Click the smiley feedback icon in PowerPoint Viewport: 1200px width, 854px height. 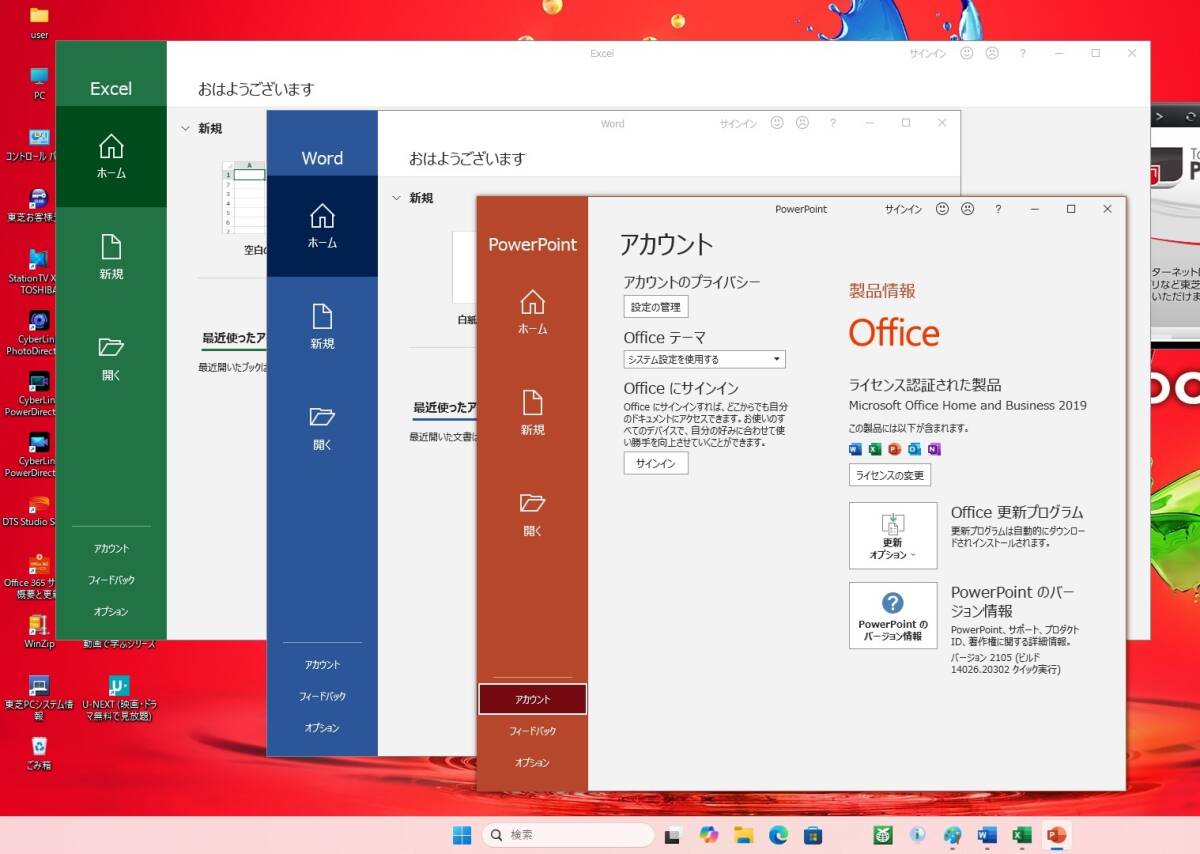click(x=942, y=209)
